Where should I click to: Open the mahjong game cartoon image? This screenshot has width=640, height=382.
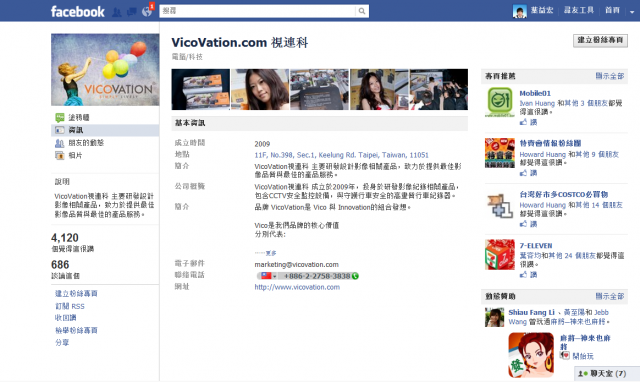point(531,355)
